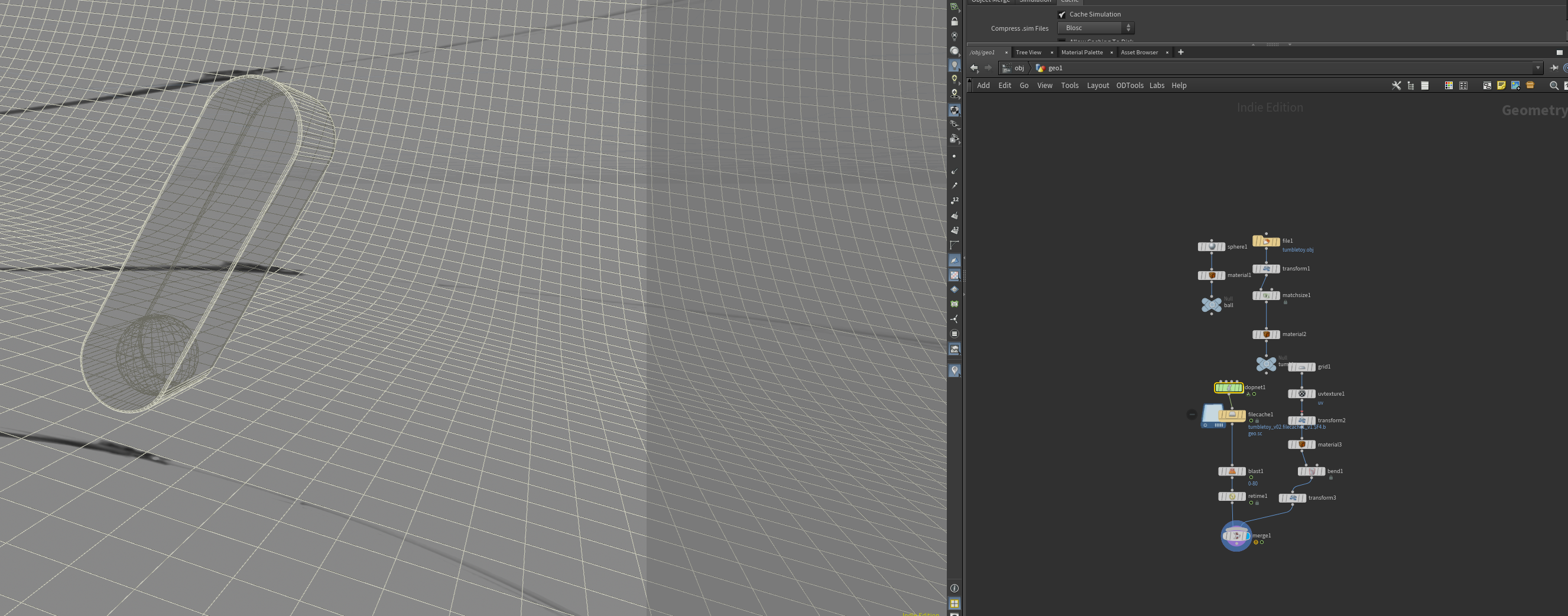The height and width of the screenshot is (616, 1568).
Task: Open the network editor wrench settings icon
Action: coord(1397,86)
